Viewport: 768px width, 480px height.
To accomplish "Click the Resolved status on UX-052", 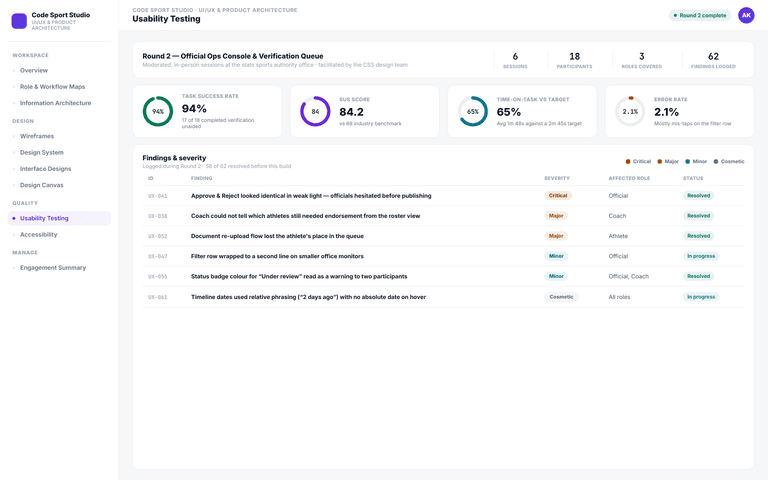I will click(x=698, y=236).
